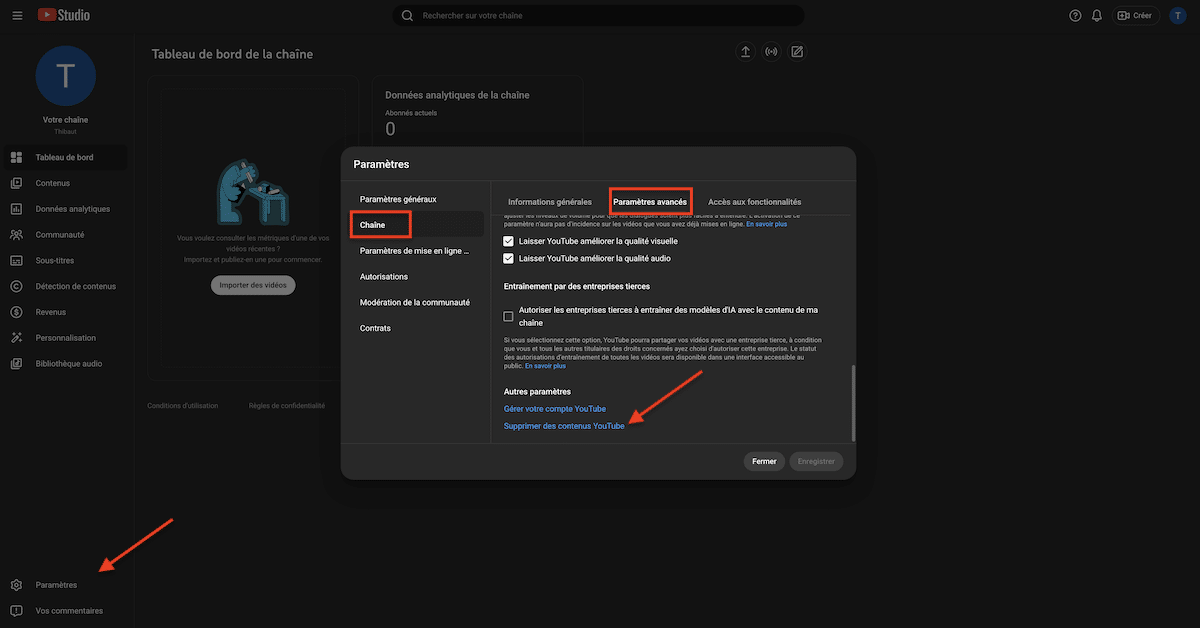Click the upload video arrow icon
Image resolution: width=1200 pixels, height=628 pixels.
[x=745, y=52]
